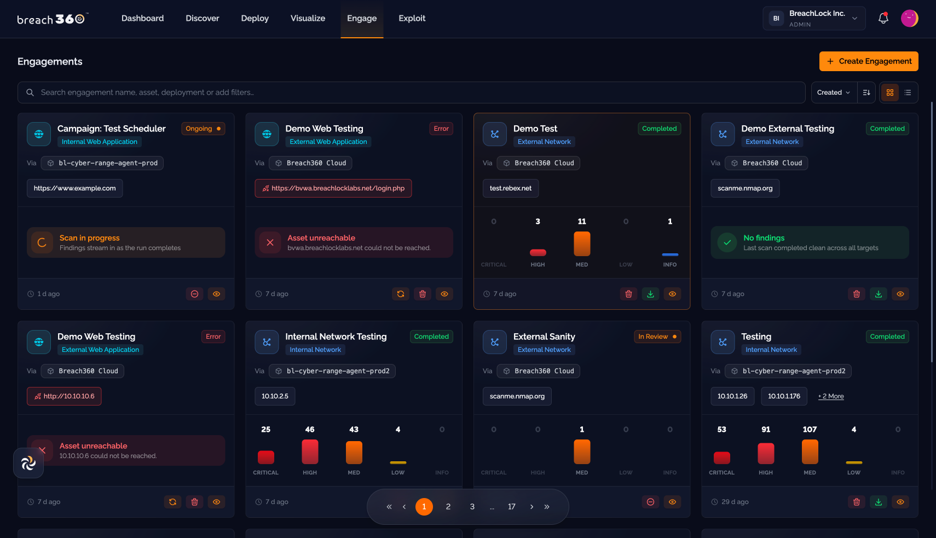Screen dimensions: 936x538
Task: Open the Created sort dropdown
Action: tap(834, 93)
